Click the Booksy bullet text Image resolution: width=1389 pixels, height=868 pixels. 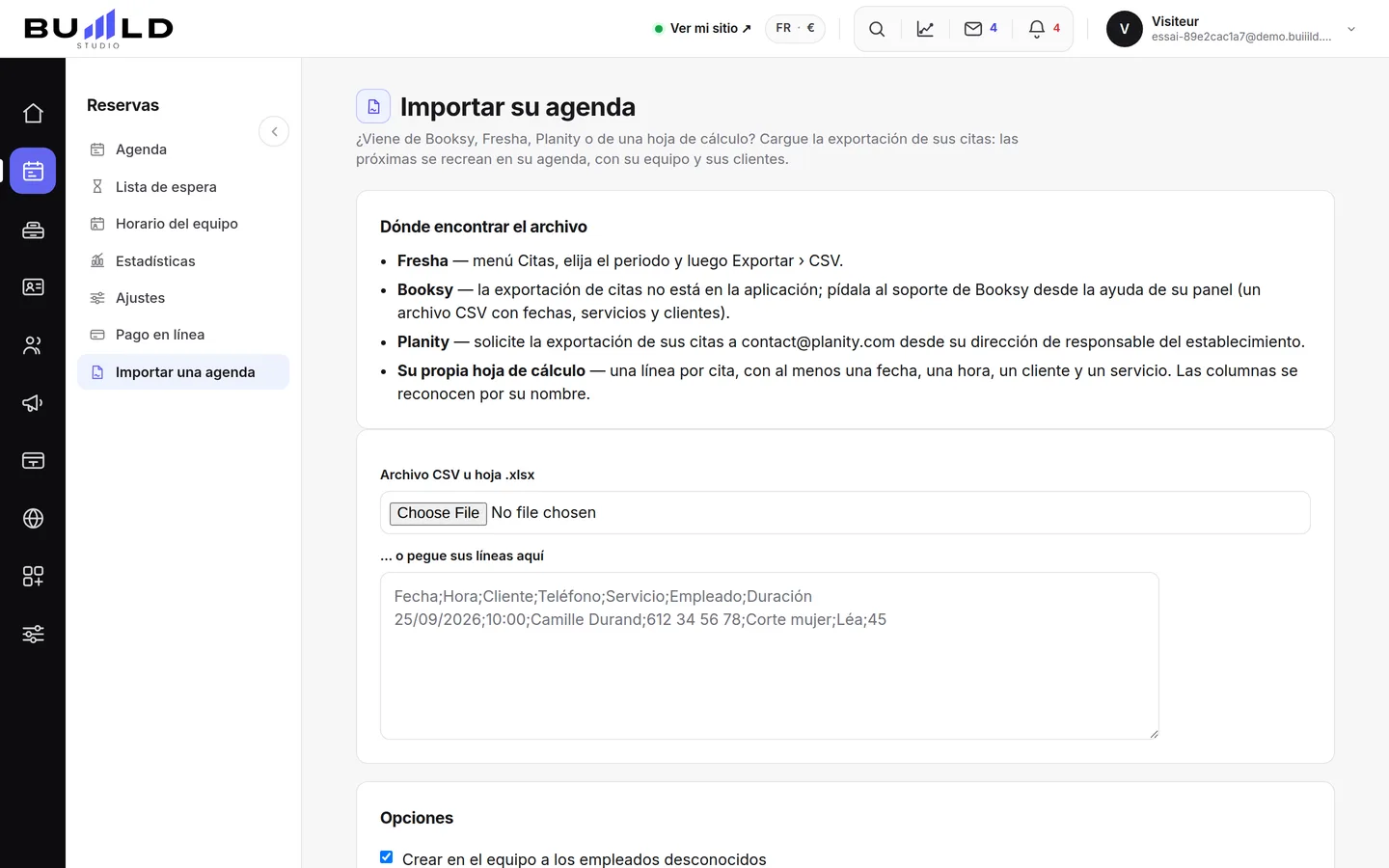point(830,301)
